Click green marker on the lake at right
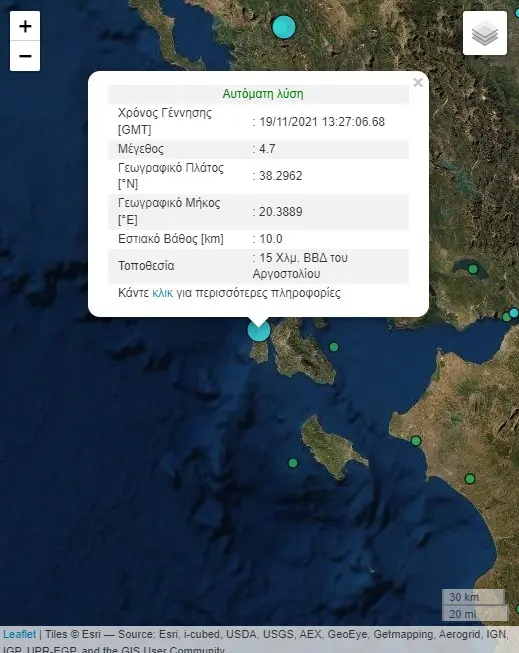The width and height of the screenshot is (519, 653). point(473,269)
